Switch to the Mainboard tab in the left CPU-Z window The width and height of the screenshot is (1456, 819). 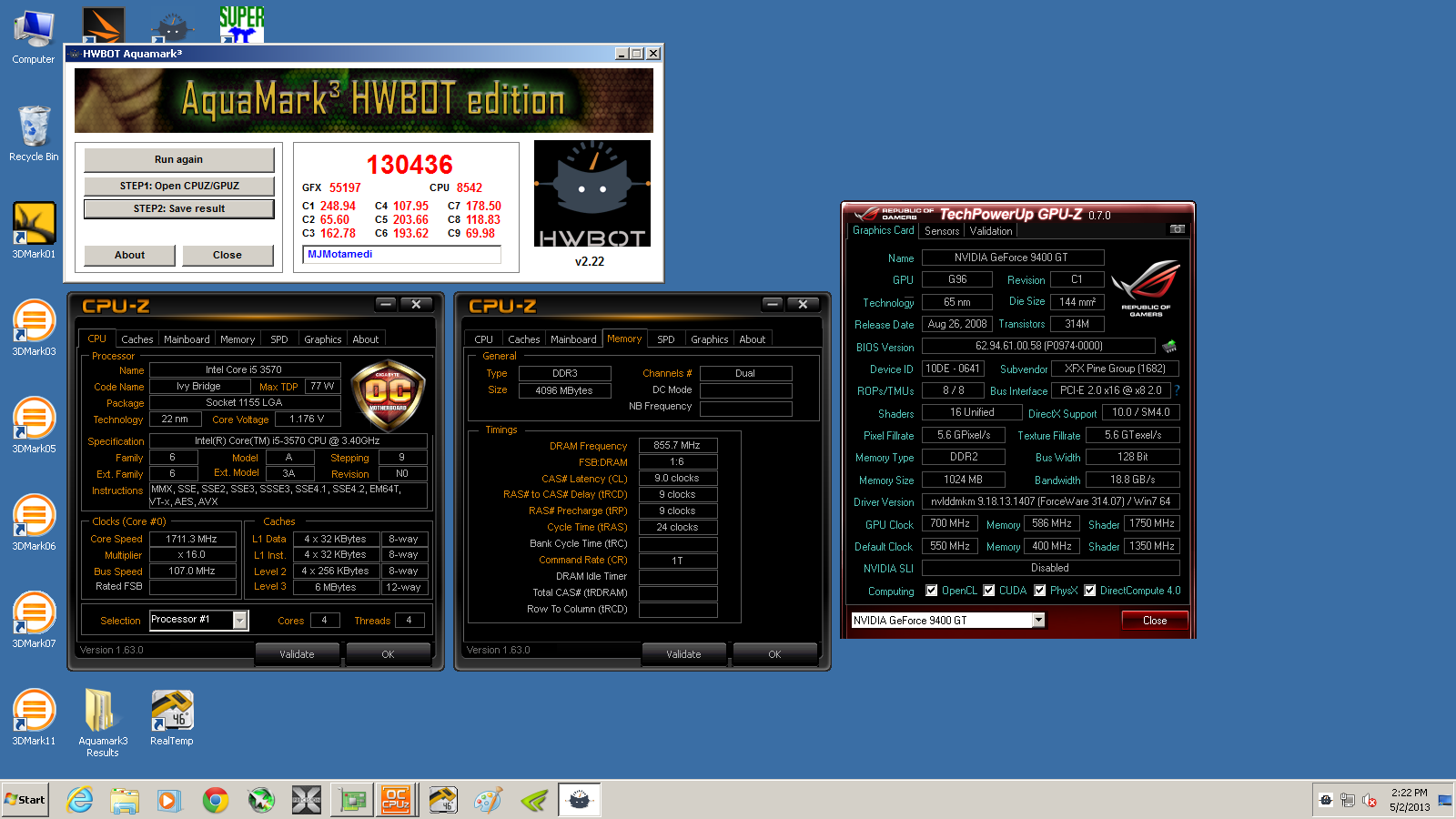point(187,339)
